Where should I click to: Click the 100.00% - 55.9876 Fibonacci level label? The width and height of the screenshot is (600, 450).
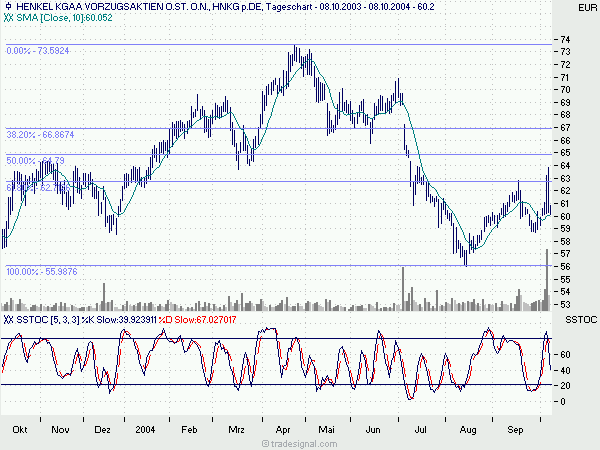[x=42, y=271]
